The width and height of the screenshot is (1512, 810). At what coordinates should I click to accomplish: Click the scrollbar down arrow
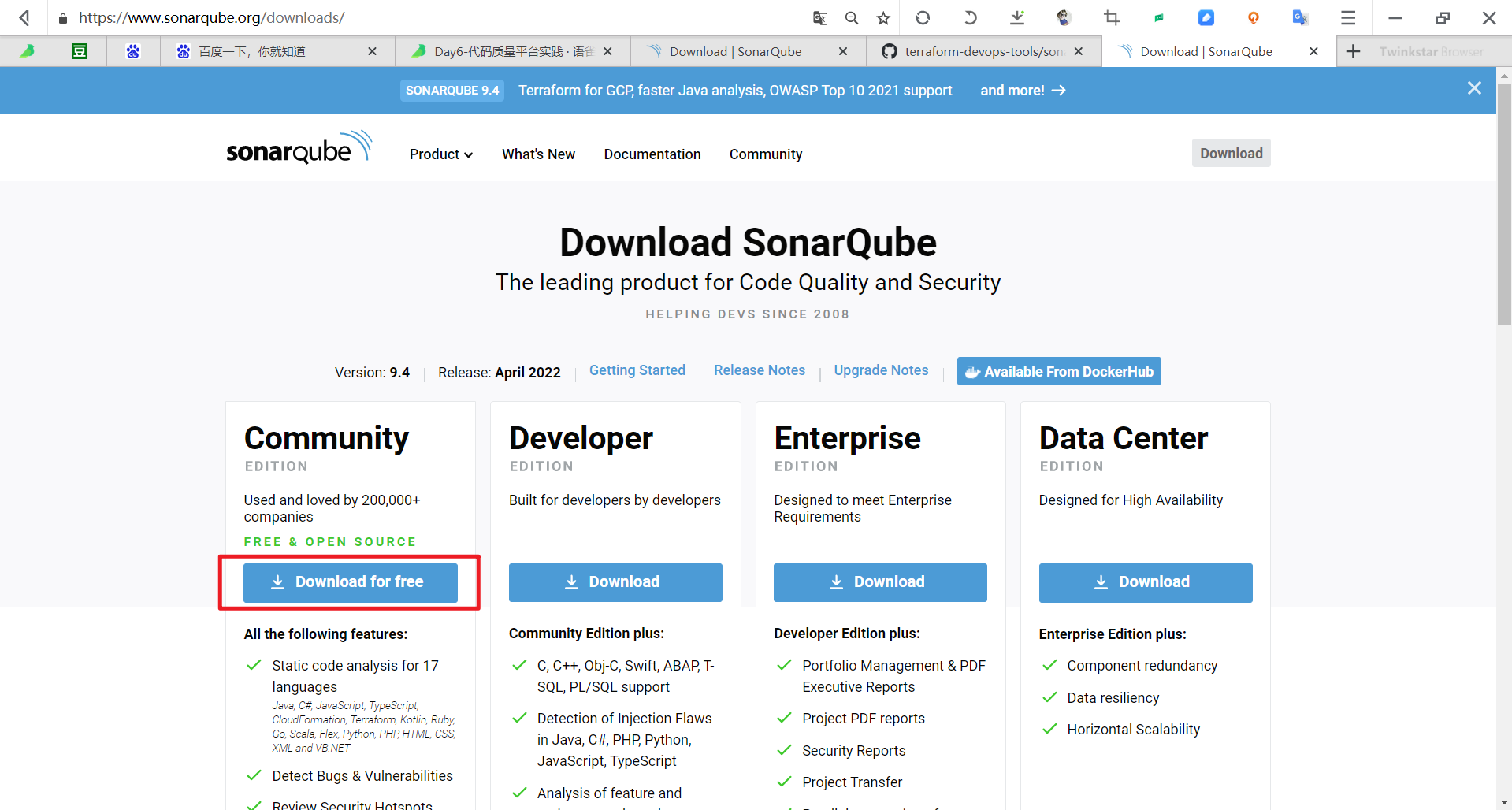click(x=1504, y=802)
